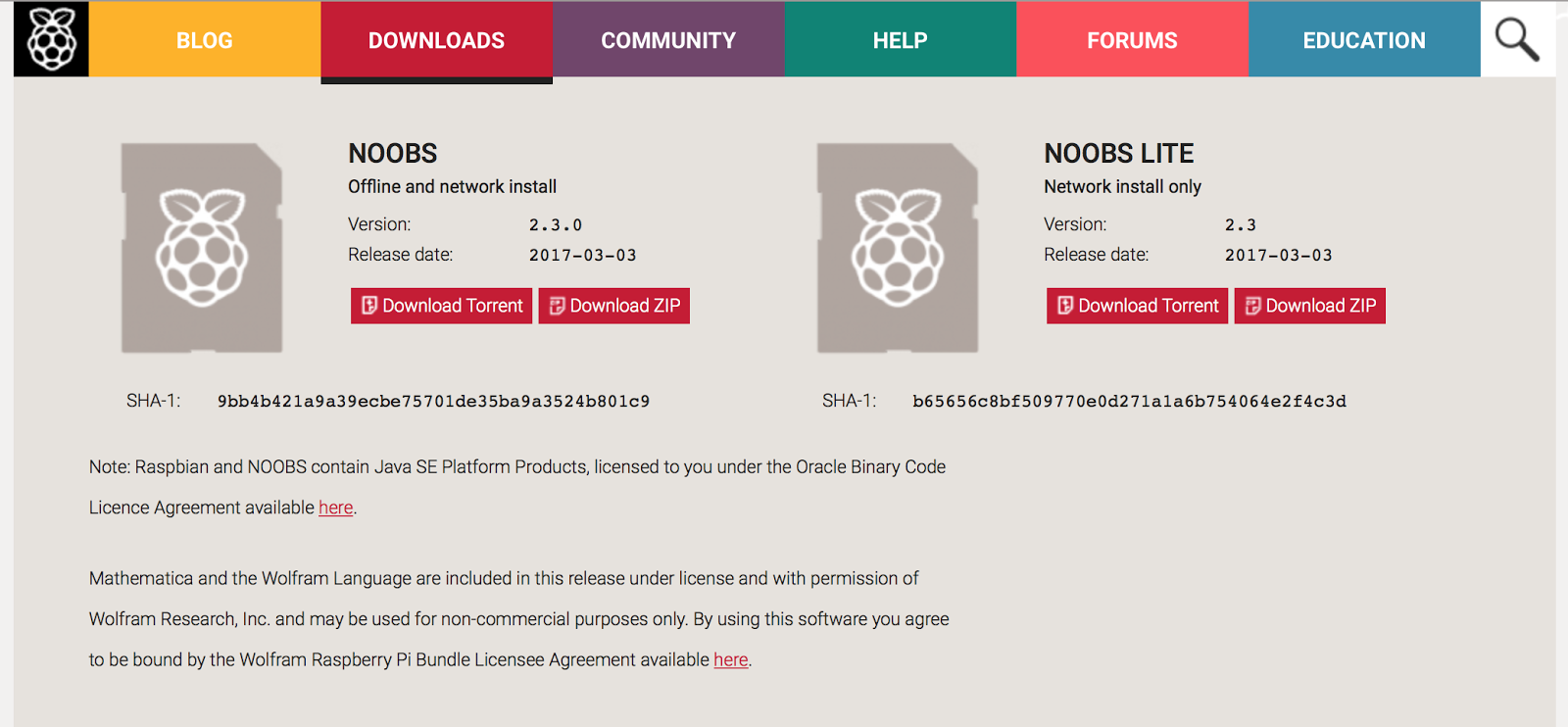Image resolution: width=1568 pixels, height=727 pixels.
Task: Open the BLOG menu tab
Action: point(205,40)
